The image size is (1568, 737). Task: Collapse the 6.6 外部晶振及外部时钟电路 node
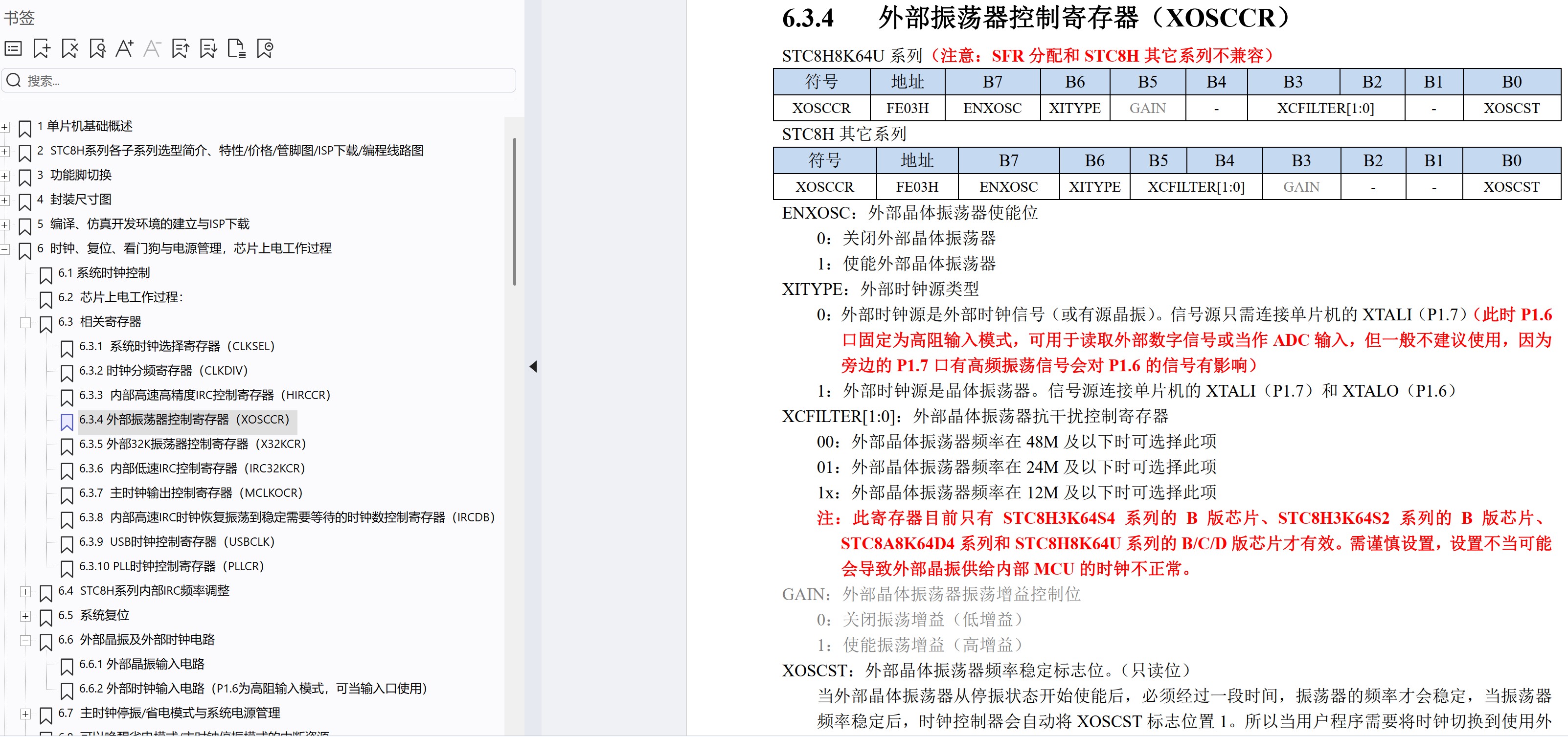click(25, 640)
